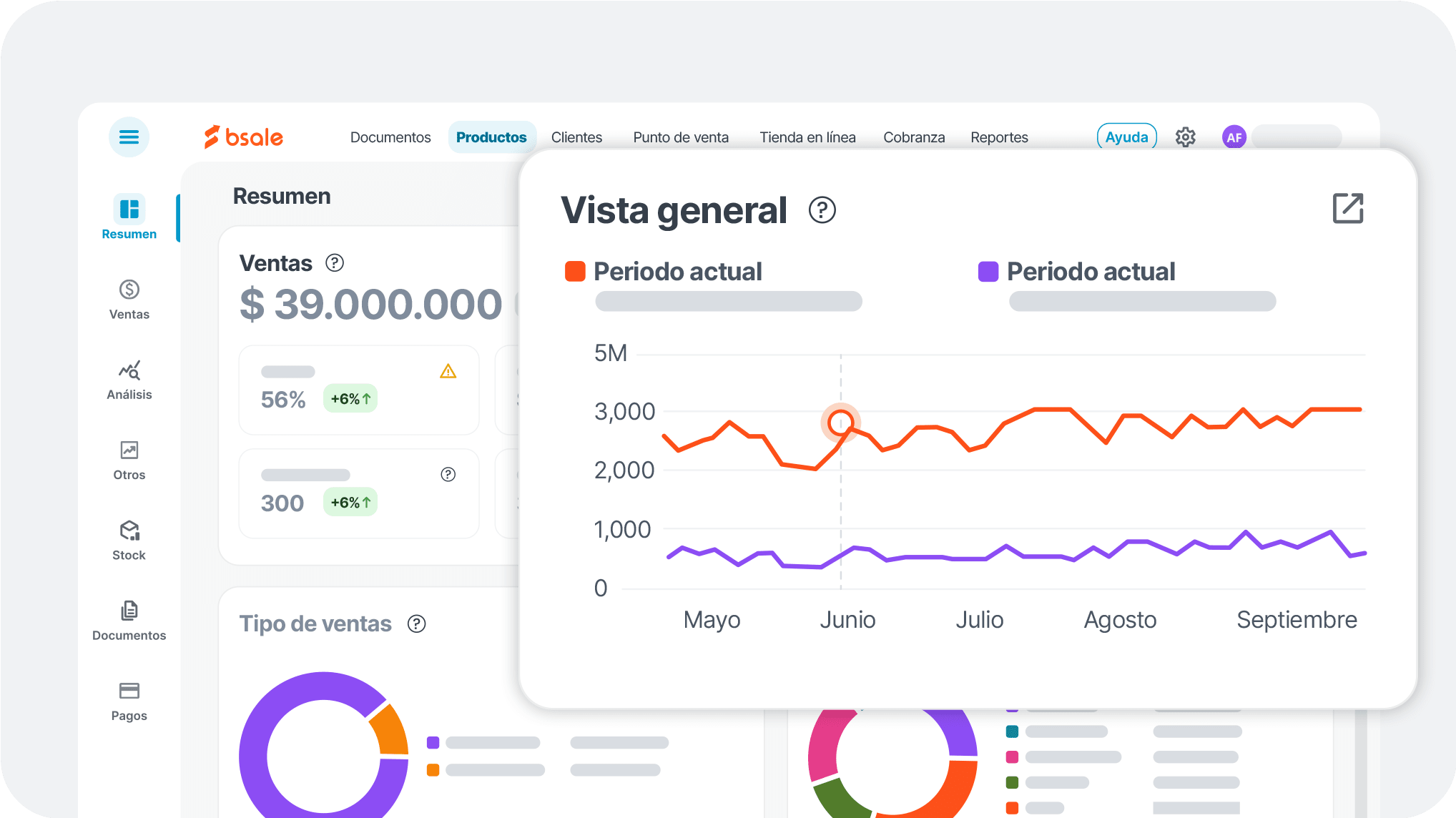The height and width of the screenshot is (818, 1456).
Task: Open the Pagos payment icon
Action: tap(129, 690)
